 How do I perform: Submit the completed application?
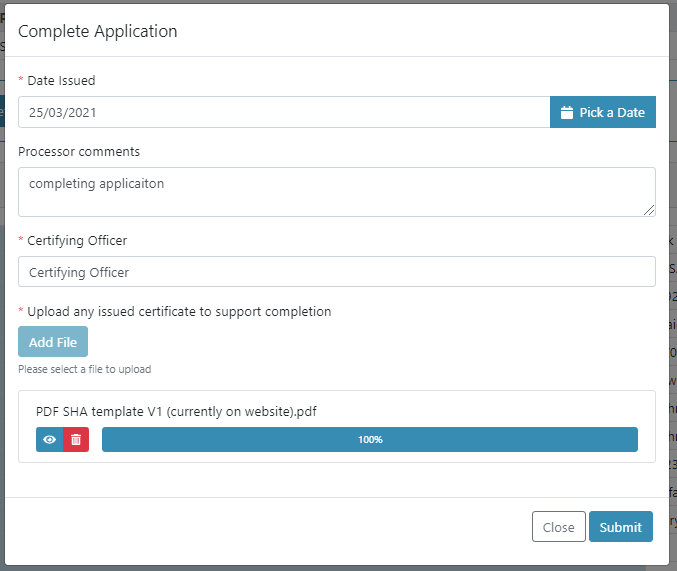[x=620, y=527]
